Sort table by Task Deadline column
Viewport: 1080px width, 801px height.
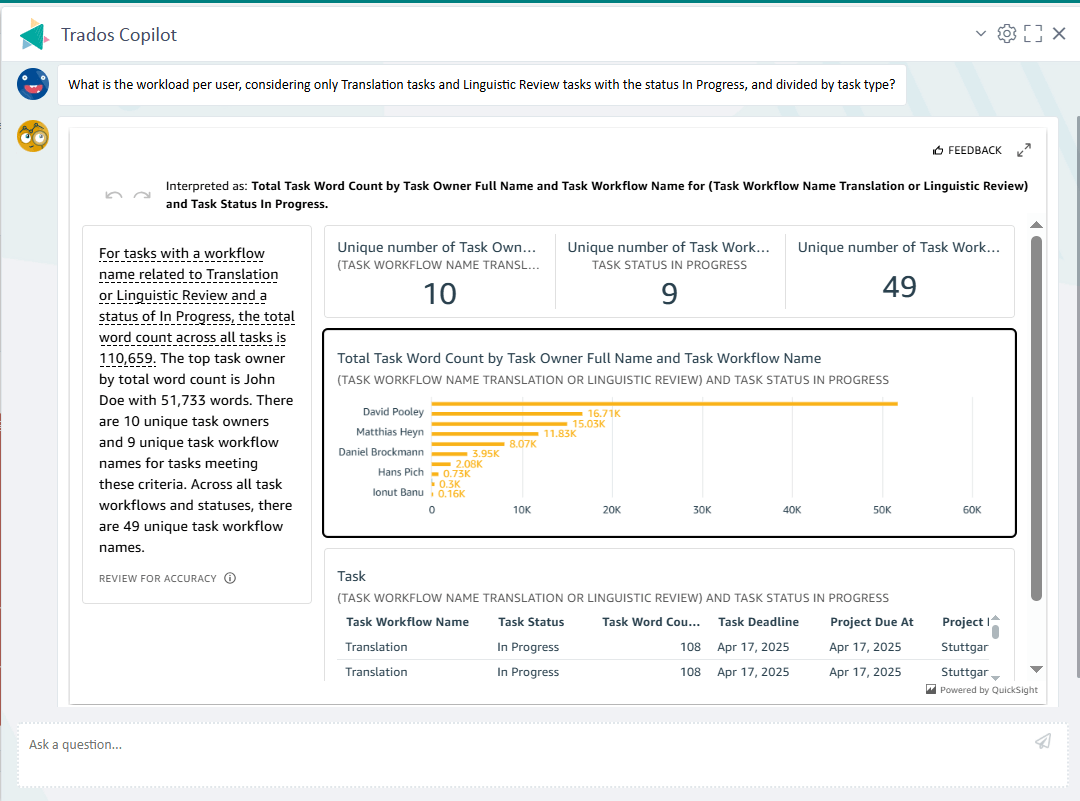pos(758,622)
